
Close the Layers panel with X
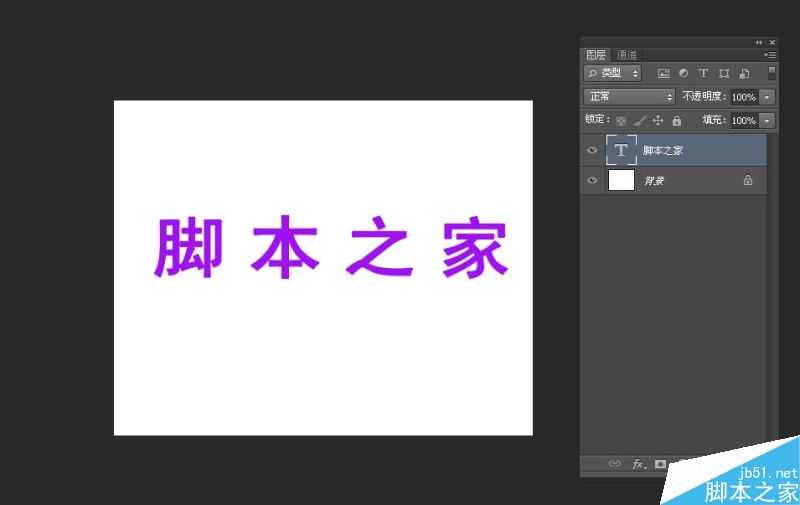coord(772,42)
